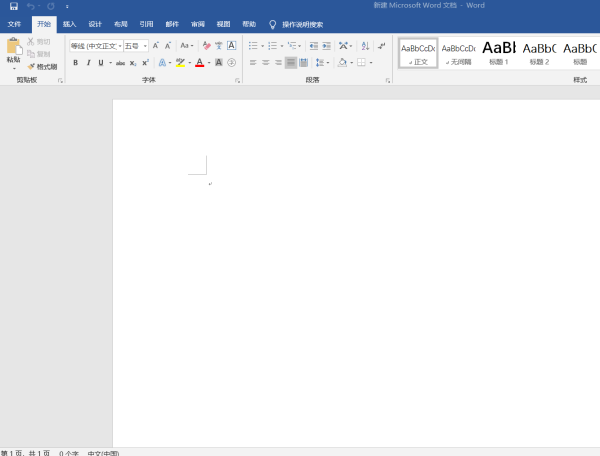The height and width of the screenshot is (456, 600).
Task: Switch to the 布局 tab
Action: click(121, 23)
